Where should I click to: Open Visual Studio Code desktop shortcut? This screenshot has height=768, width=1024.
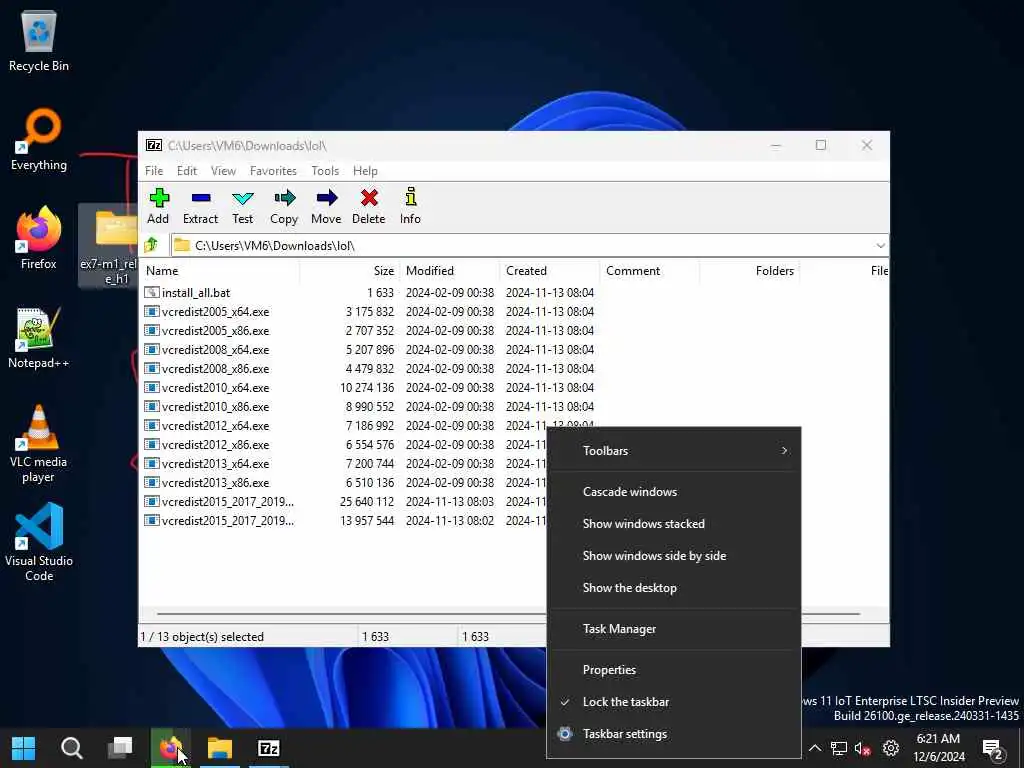39,542
